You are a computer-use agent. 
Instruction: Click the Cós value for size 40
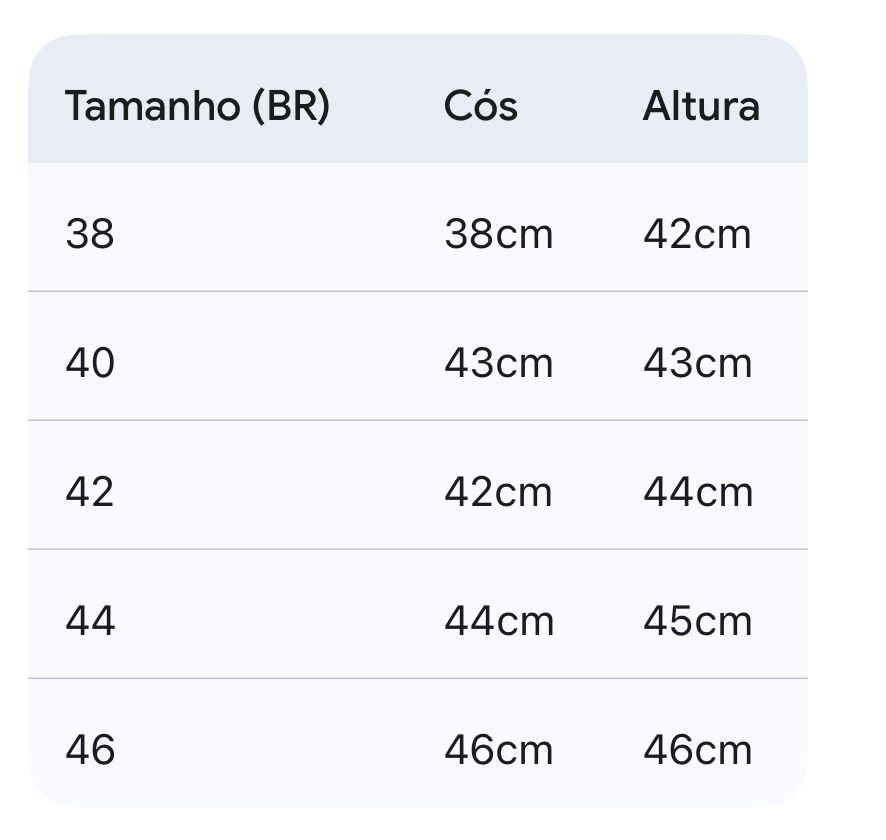(x=498, y=363)
